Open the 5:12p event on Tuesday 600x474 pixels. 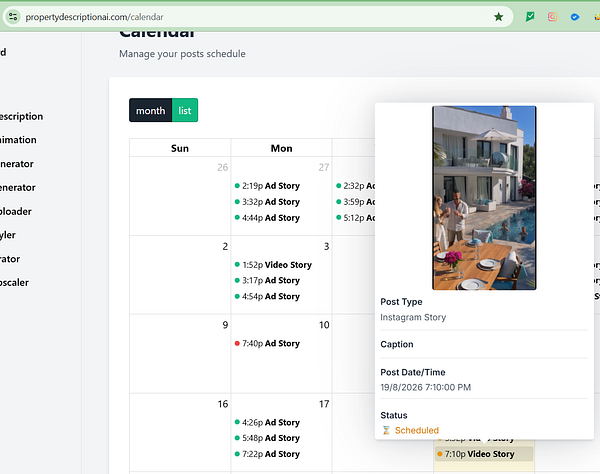pos(355,218)
